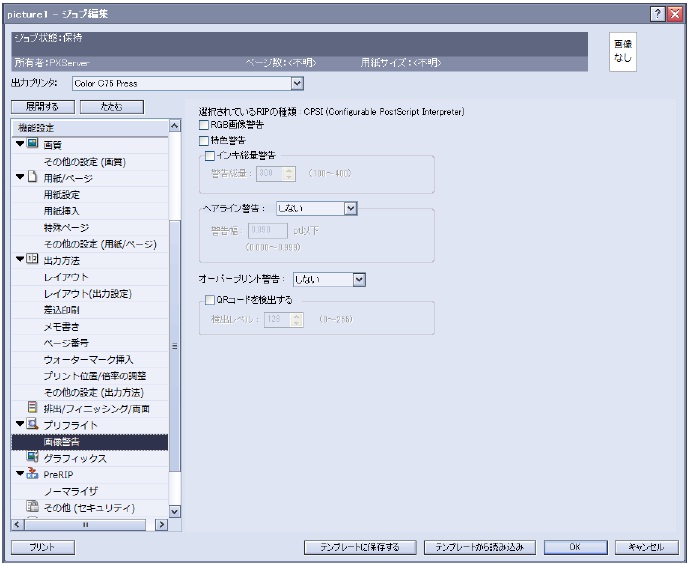Click the 排出/フィニッシング/両面 icon

(x=33, y=407)
